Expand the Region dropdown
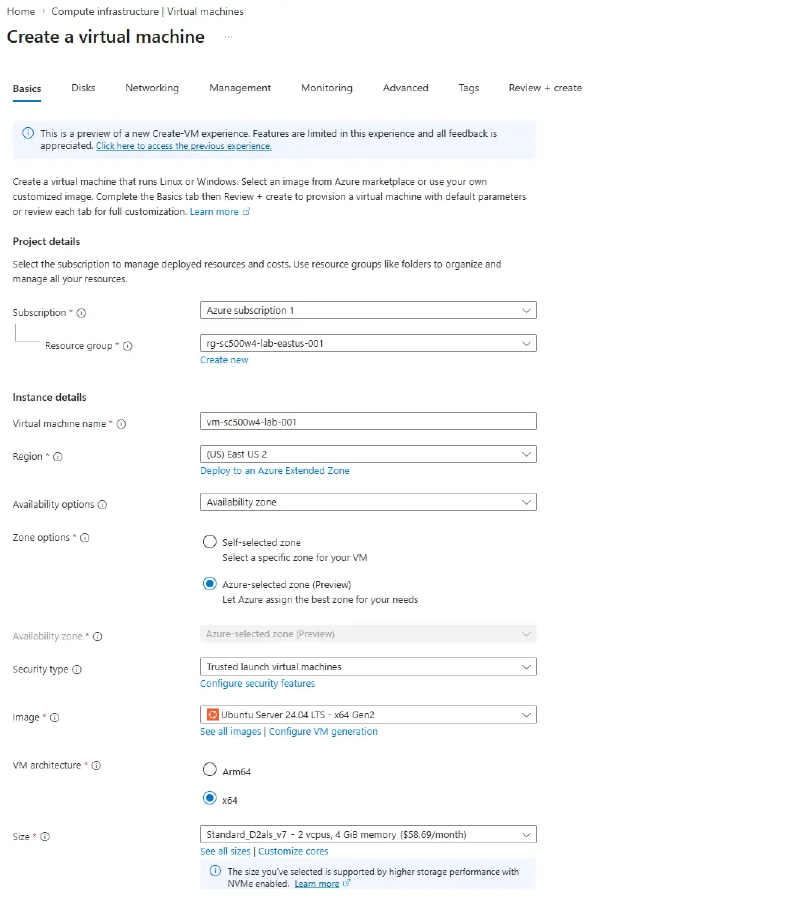The height and width of the screenshot is (901, 800). pyautogui.click(x=368, y=454)
